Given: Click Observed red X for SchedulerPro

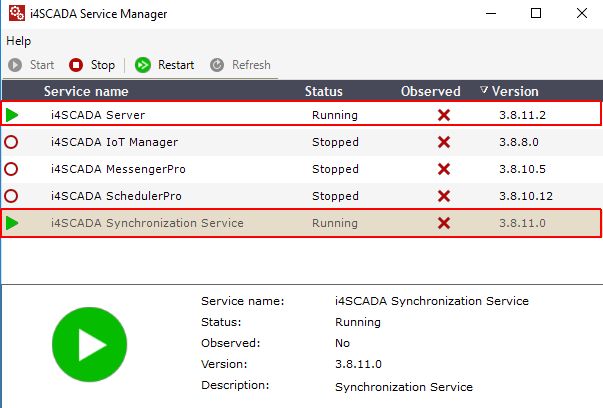Looking at the screenshot, I should (444, 196).
